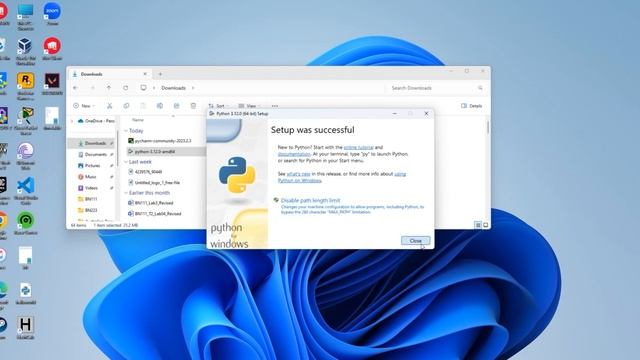Open the Razer Cortex green desktop icon
640x360 pixels.
click(25, 223)
